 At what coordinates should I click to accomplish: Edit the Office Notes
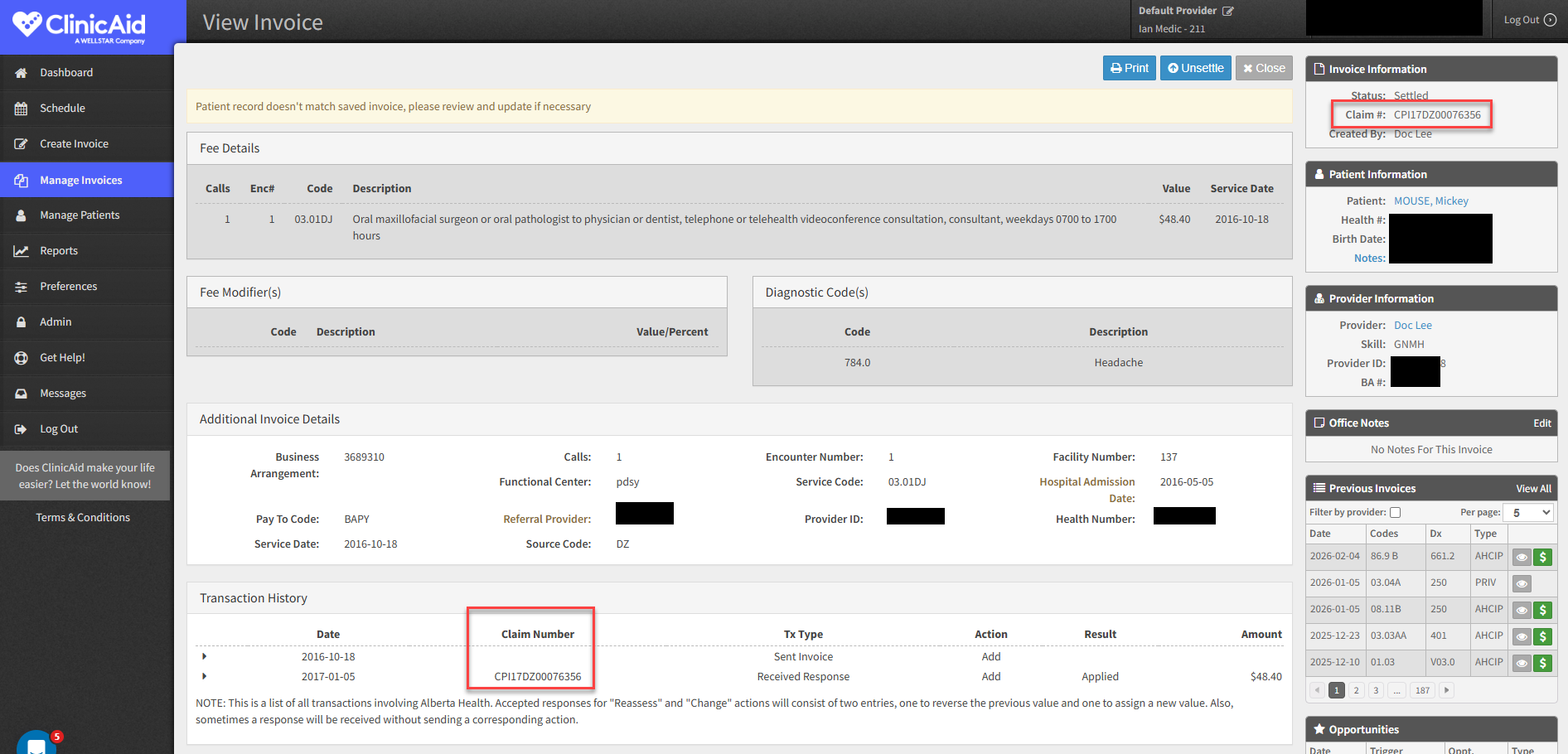pyautogui.click(x=1541, y=423)
